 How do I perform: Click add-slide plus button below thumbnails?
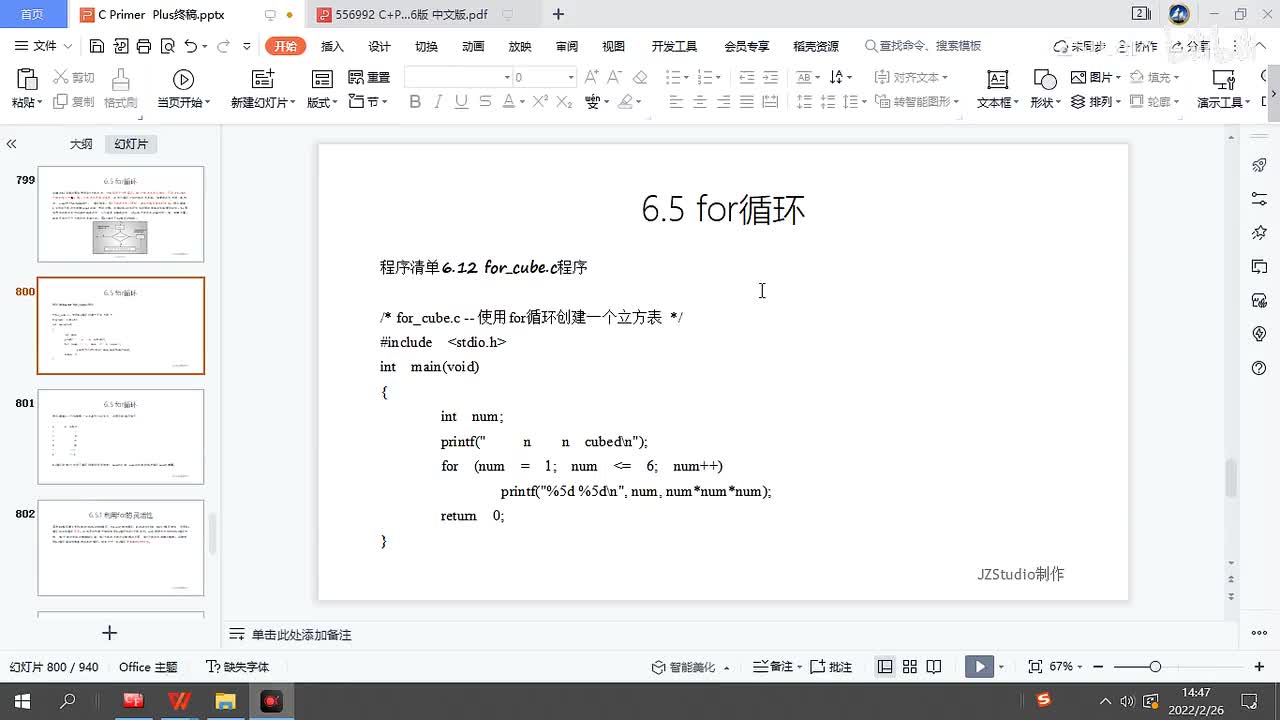110,633
